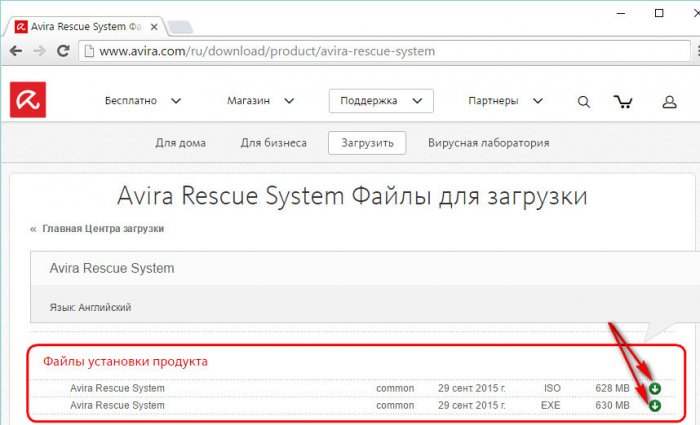Select Avira Rescue System name in EXE row
This screenshot has height=425, width=700.
117,405
